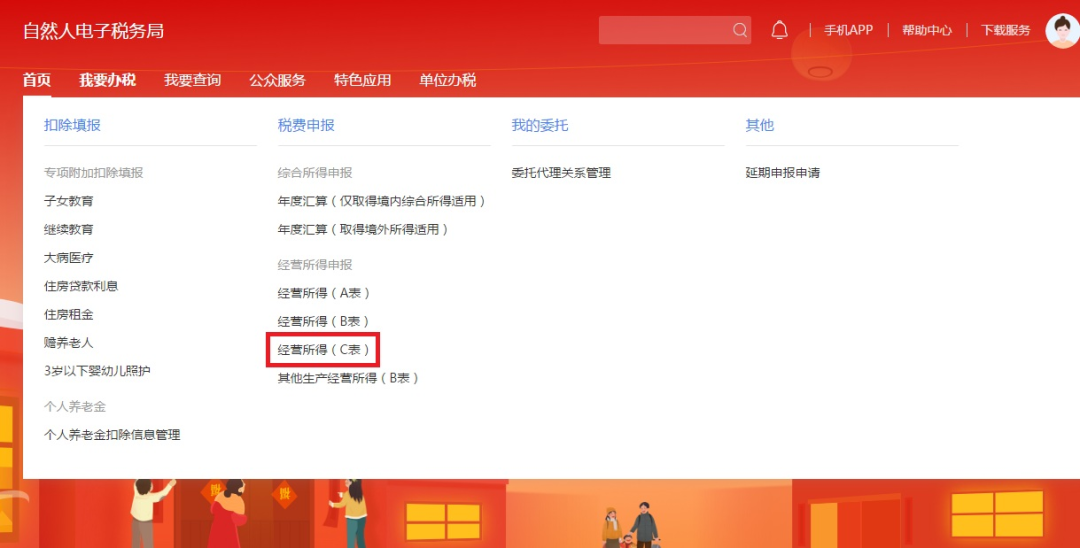Open the 特色应用 menu

[362, 80]
